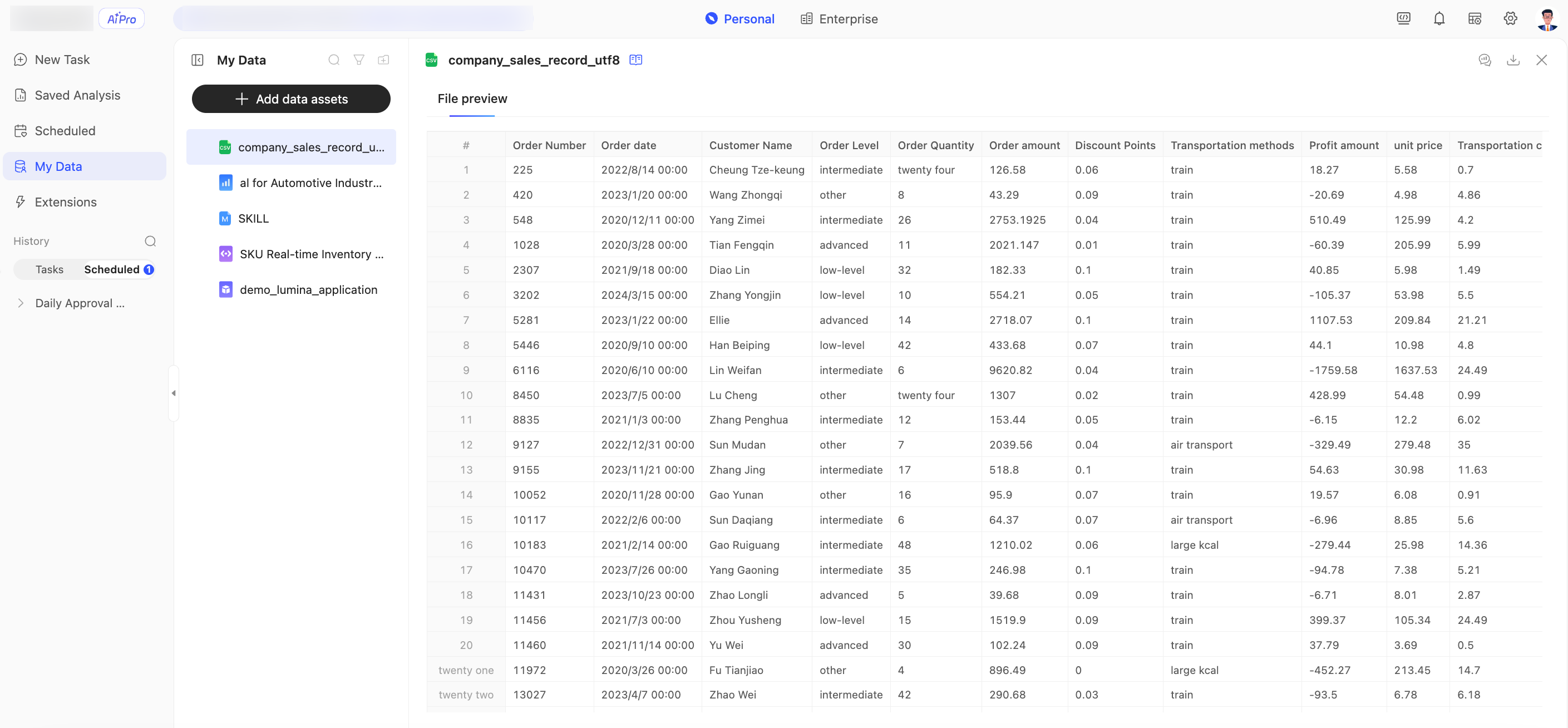Click the CSV file icon beside title
Viewport: 1568px width, 728px height.
431,60
